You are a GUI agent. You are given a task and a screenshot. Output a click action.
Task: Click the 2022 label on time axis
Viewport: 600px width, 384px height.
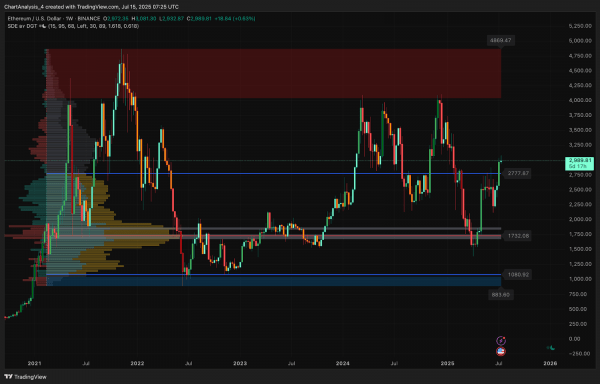point(137,363)
